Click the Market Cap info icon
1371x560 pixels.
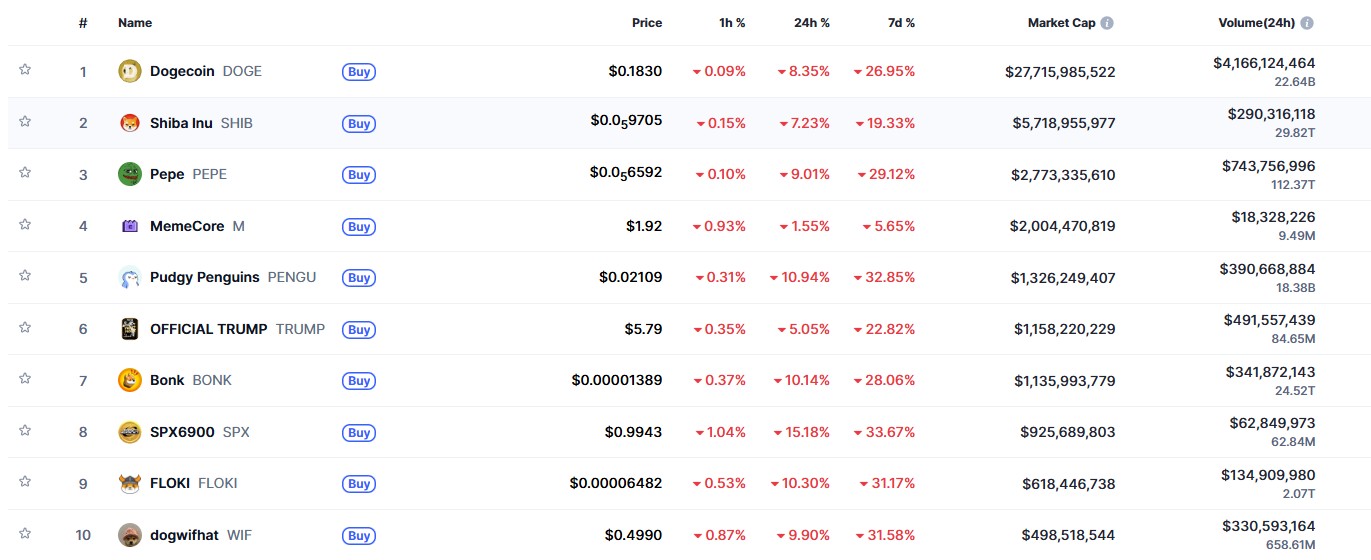(1107, 23)
